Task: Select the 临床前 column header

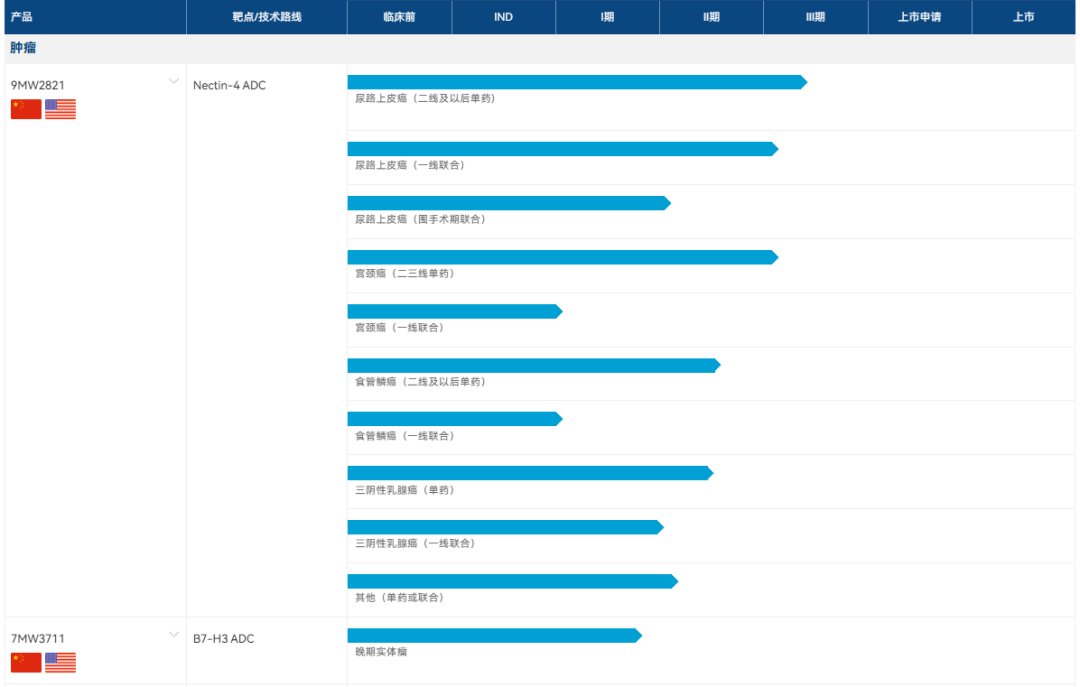Action: [x=399, y=17]
